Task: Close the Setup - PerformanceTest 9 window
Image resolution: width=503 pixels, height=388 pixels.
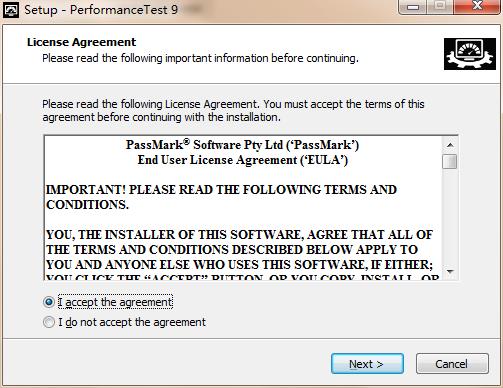Action: tap(477, 7)
